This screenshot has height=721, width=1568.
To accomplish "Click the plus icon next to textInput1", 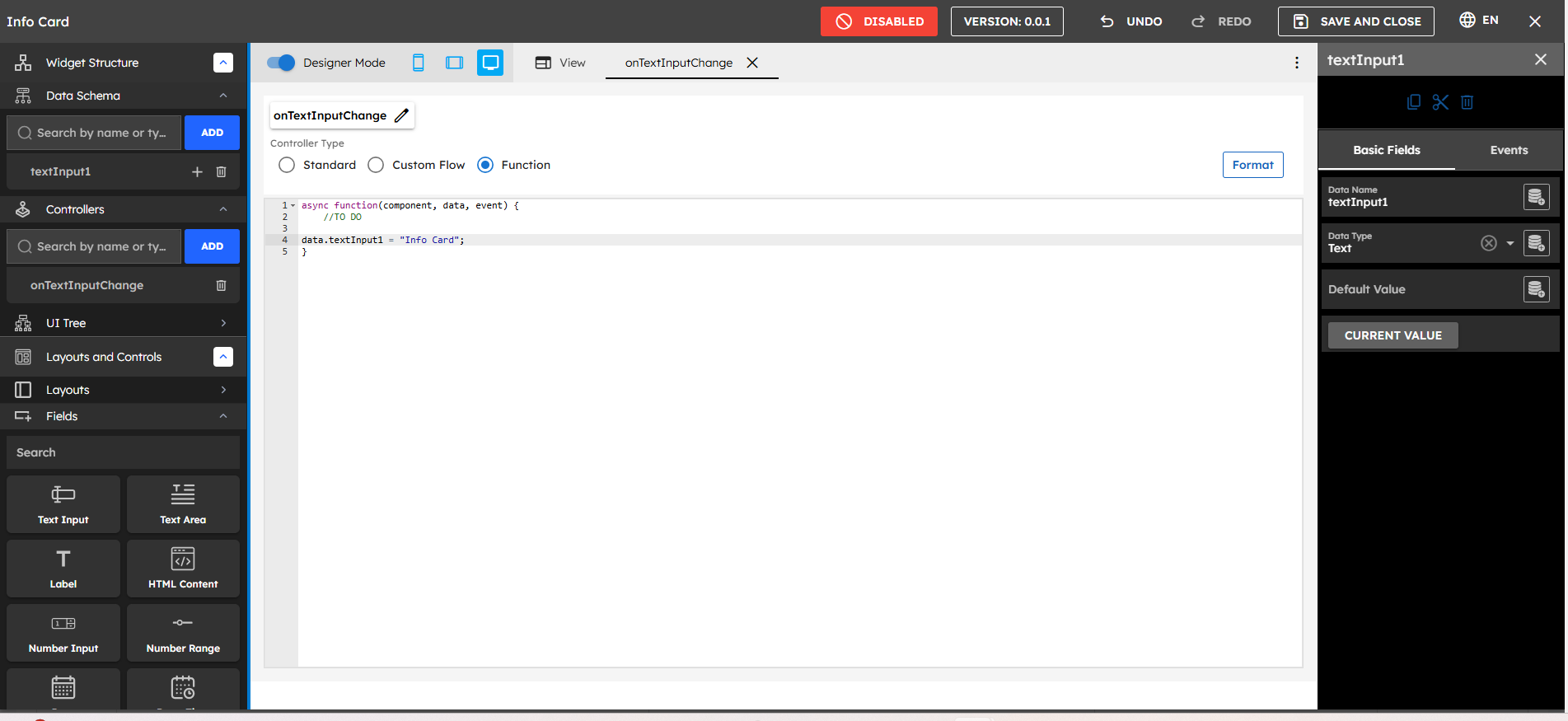I will tap(197, 171).
